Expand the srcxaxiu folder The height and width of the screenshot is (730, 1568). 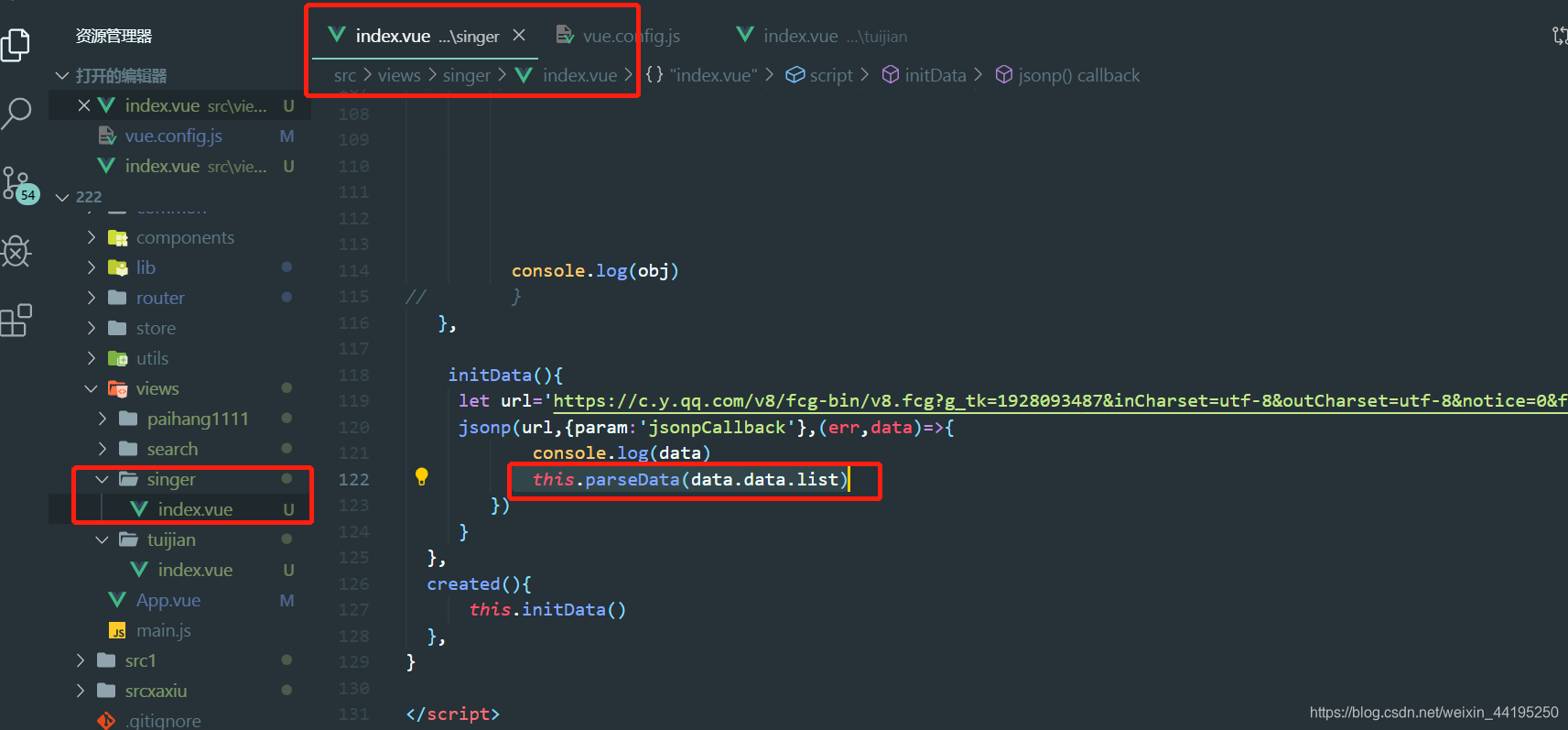80,691
